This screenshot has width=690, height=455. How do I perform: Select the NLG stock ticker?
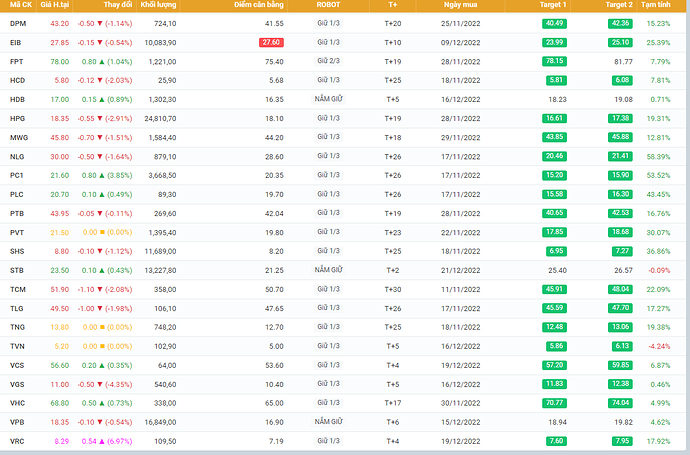click(x=17, y=157)
